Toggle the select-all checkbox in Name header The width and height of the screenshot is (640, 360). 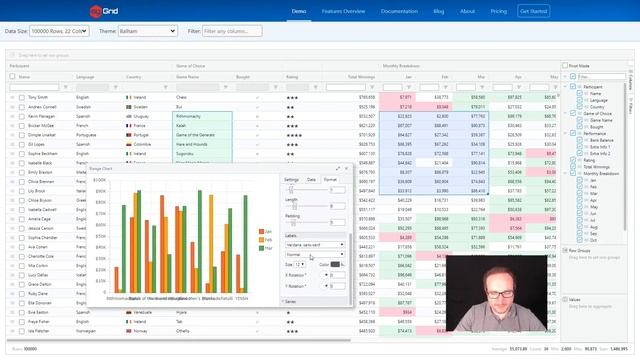12,76
